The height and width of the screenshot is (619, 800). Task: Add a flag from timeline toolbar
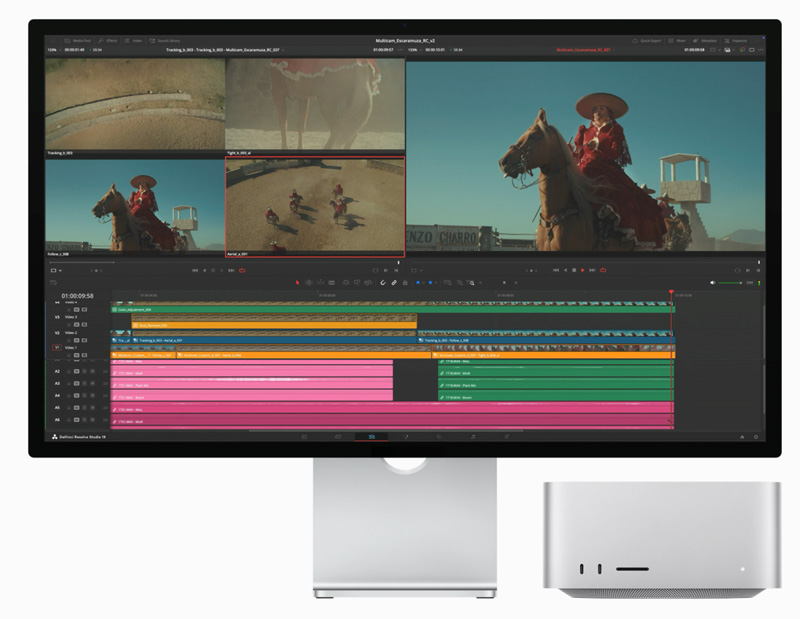[x=418, y=283]
